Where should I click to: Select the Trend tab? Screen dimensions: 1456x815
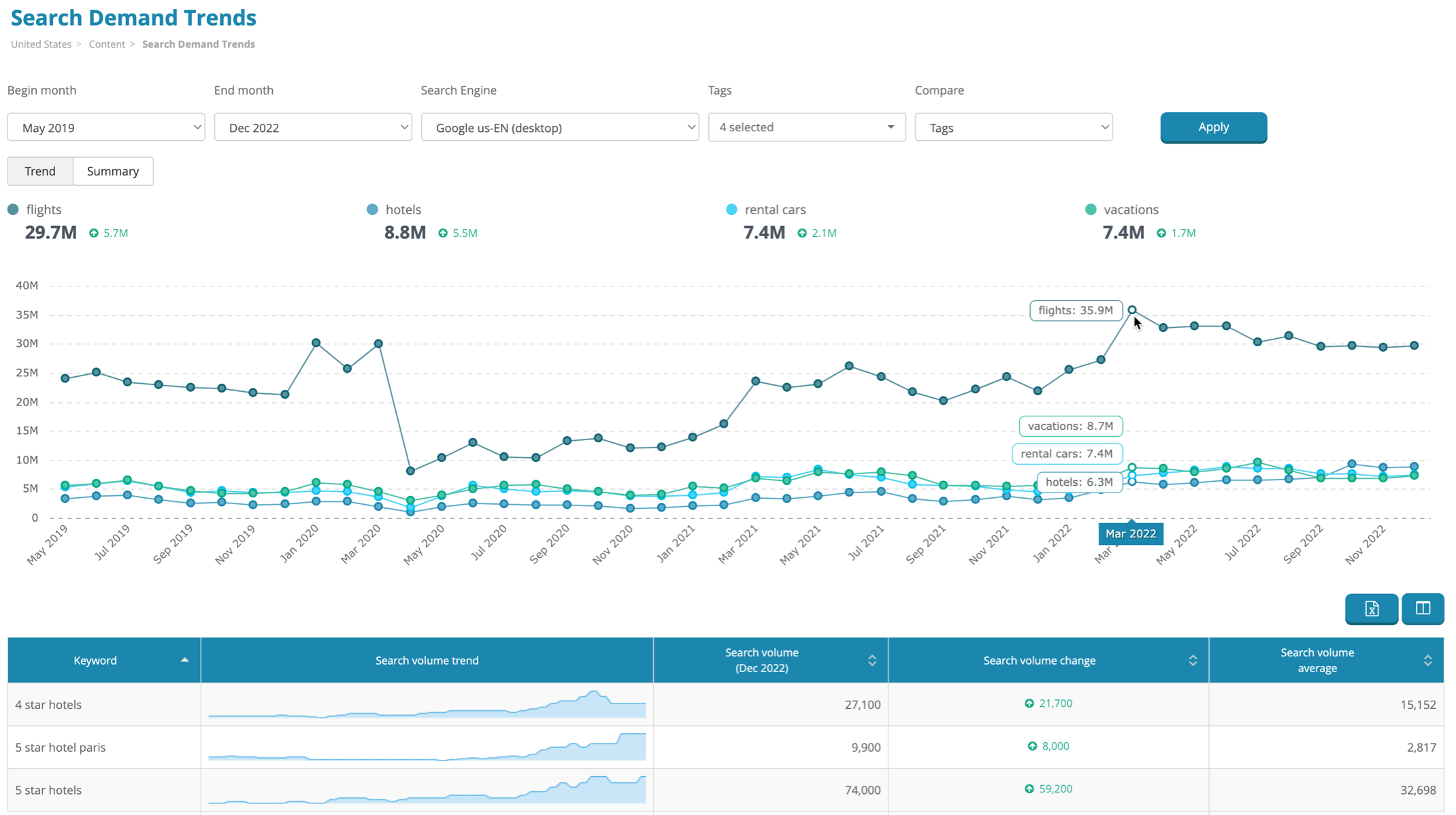pos(40,171)
